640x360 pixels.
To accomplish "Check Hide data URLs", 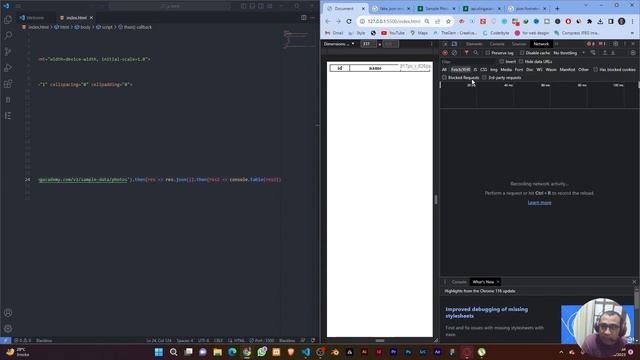I will (x=521, y=62).
